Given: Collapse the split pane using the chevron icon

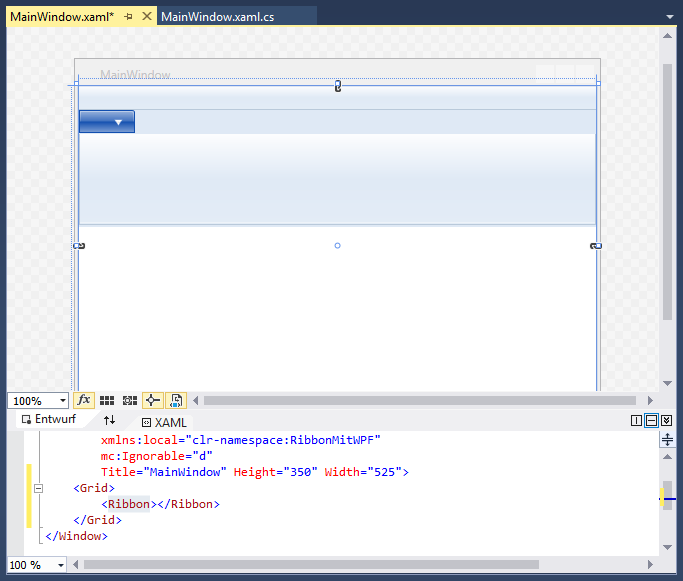Looking at the screenshot, I should click(667, 421).
